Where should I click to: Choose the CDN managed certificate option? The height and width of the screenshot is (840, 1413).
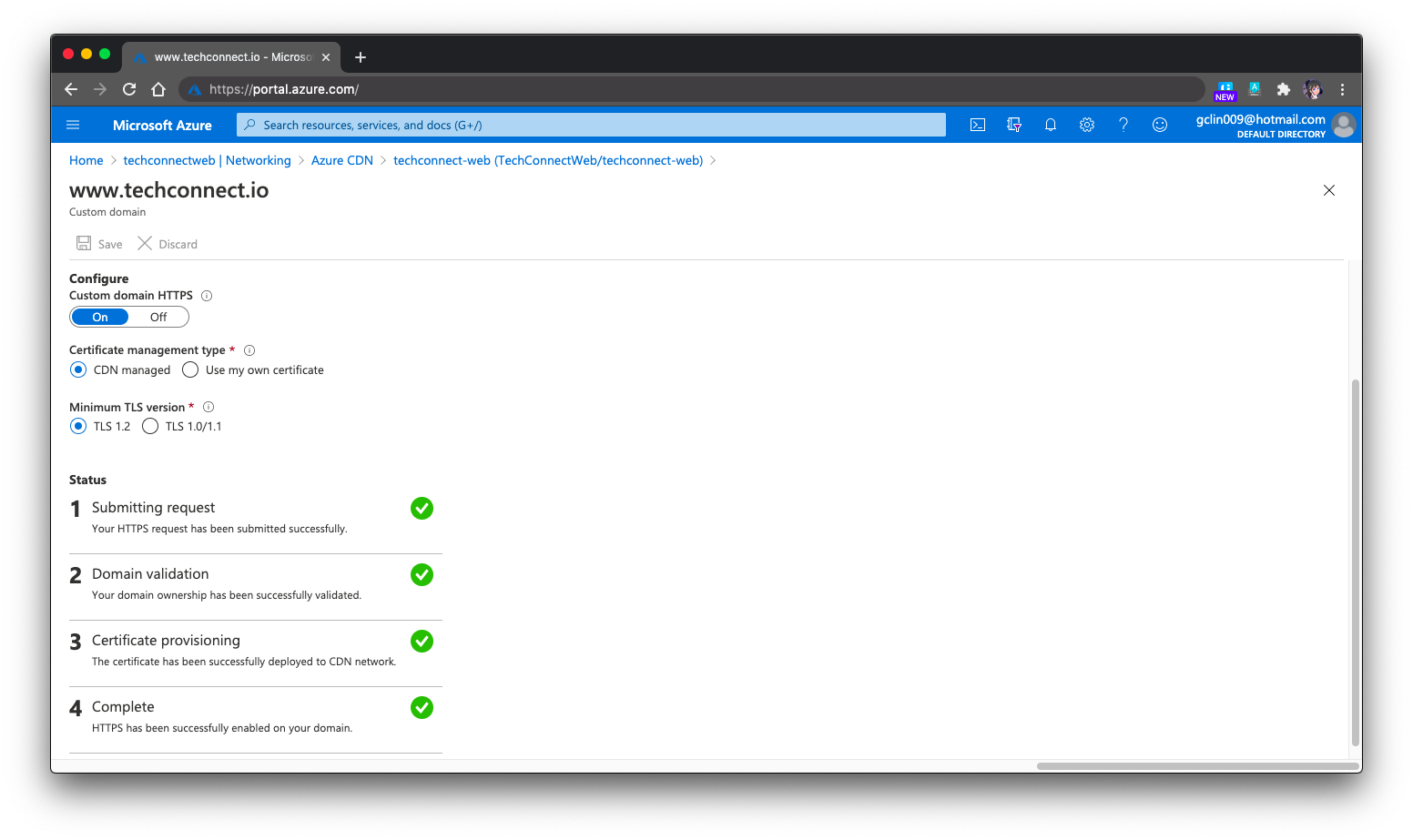(x=78, y=369)
